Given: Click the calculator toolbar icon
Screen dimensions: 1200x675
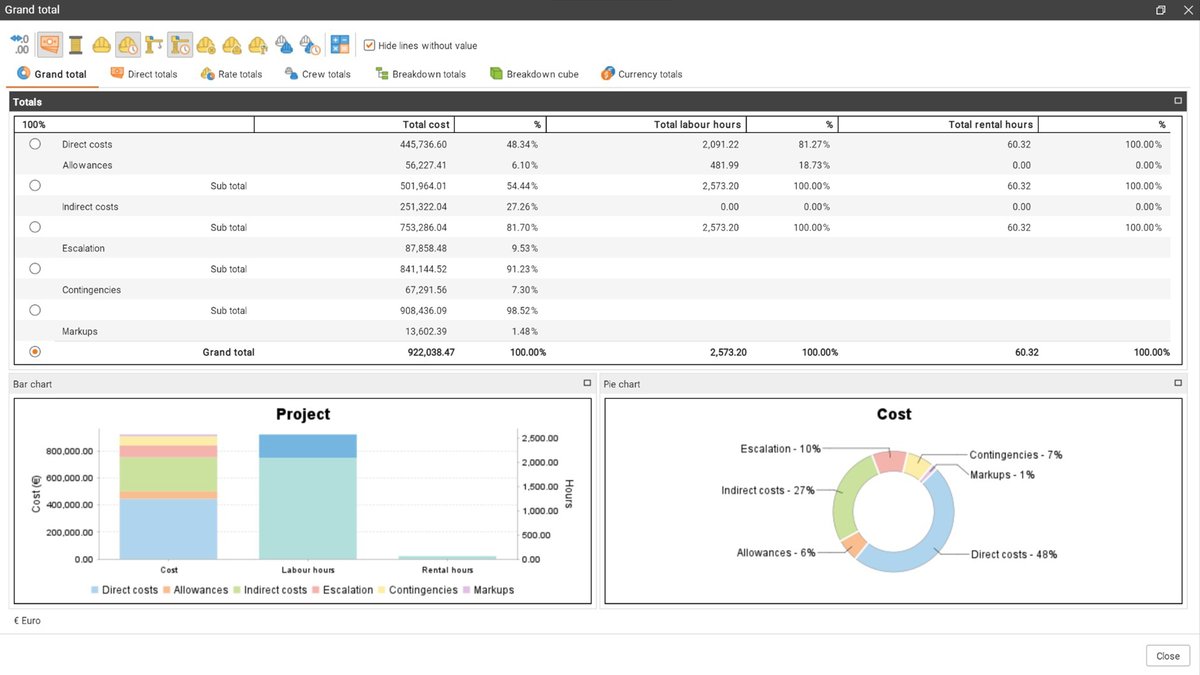Looking at the screenshot, I should [340, 44].
